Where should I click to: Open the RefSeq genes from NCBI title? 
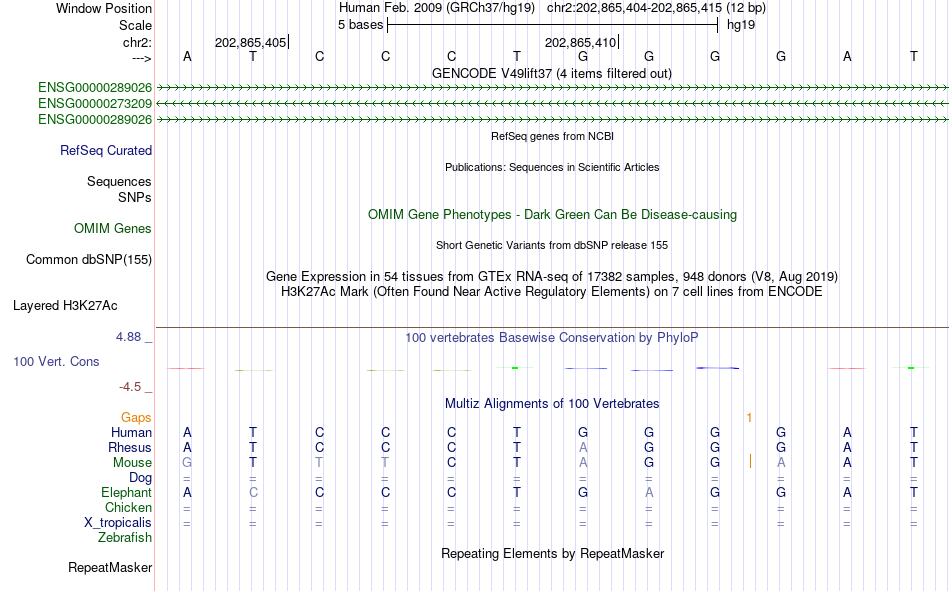coord(553,136)
